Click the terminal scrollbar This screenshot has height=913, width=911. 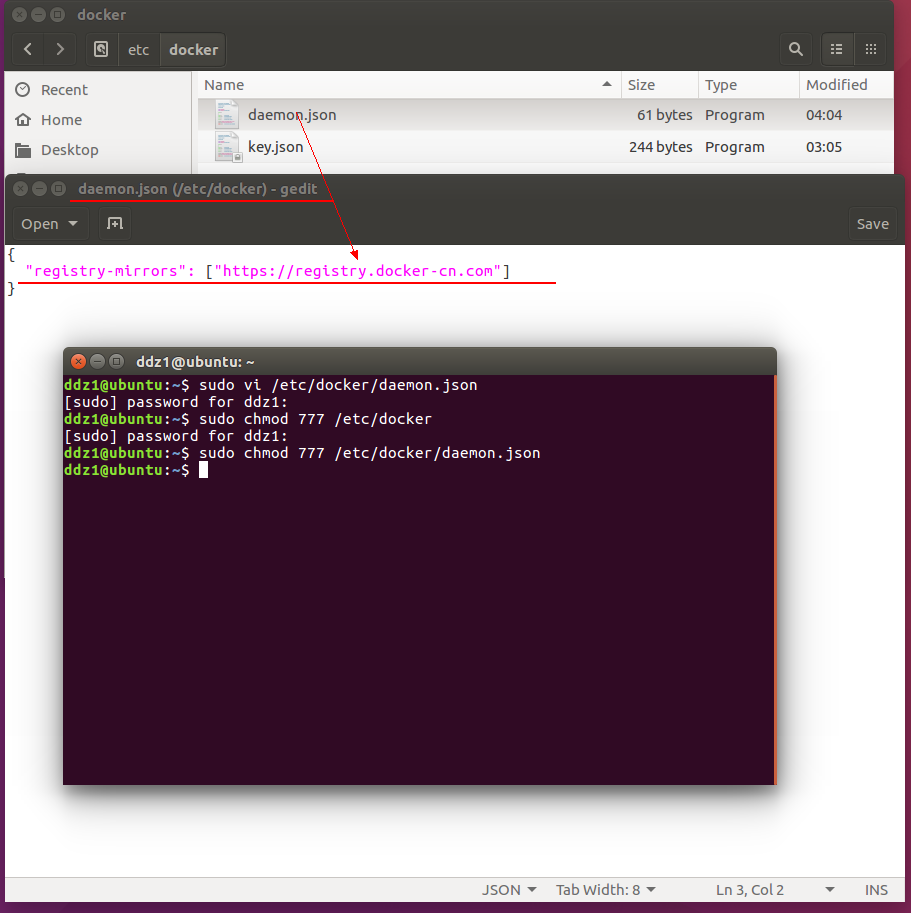pyautogui.click(x=775, y=579)
